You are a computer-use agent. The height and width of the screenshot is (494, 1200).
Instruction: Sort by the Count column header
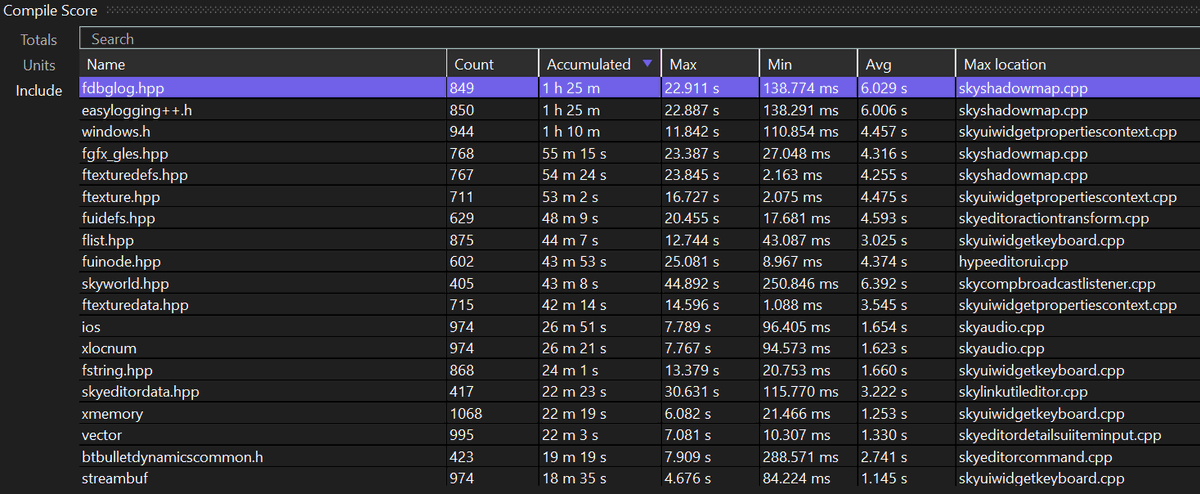492,64
